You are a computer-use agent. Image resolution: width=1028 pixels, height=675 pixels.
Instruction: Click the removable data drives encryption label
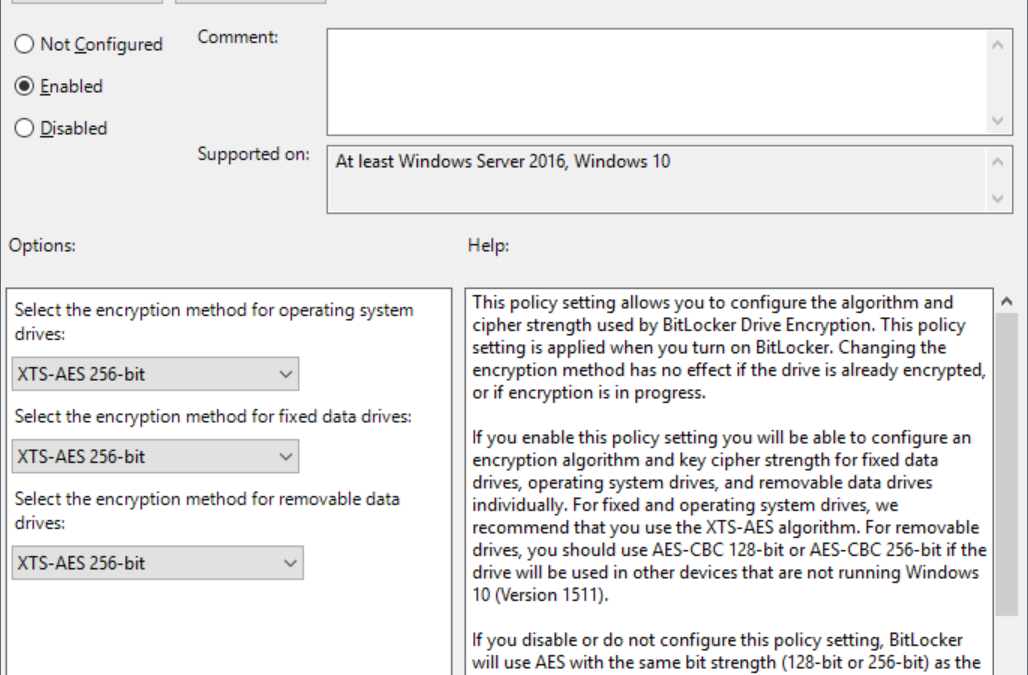pos(207,511)
